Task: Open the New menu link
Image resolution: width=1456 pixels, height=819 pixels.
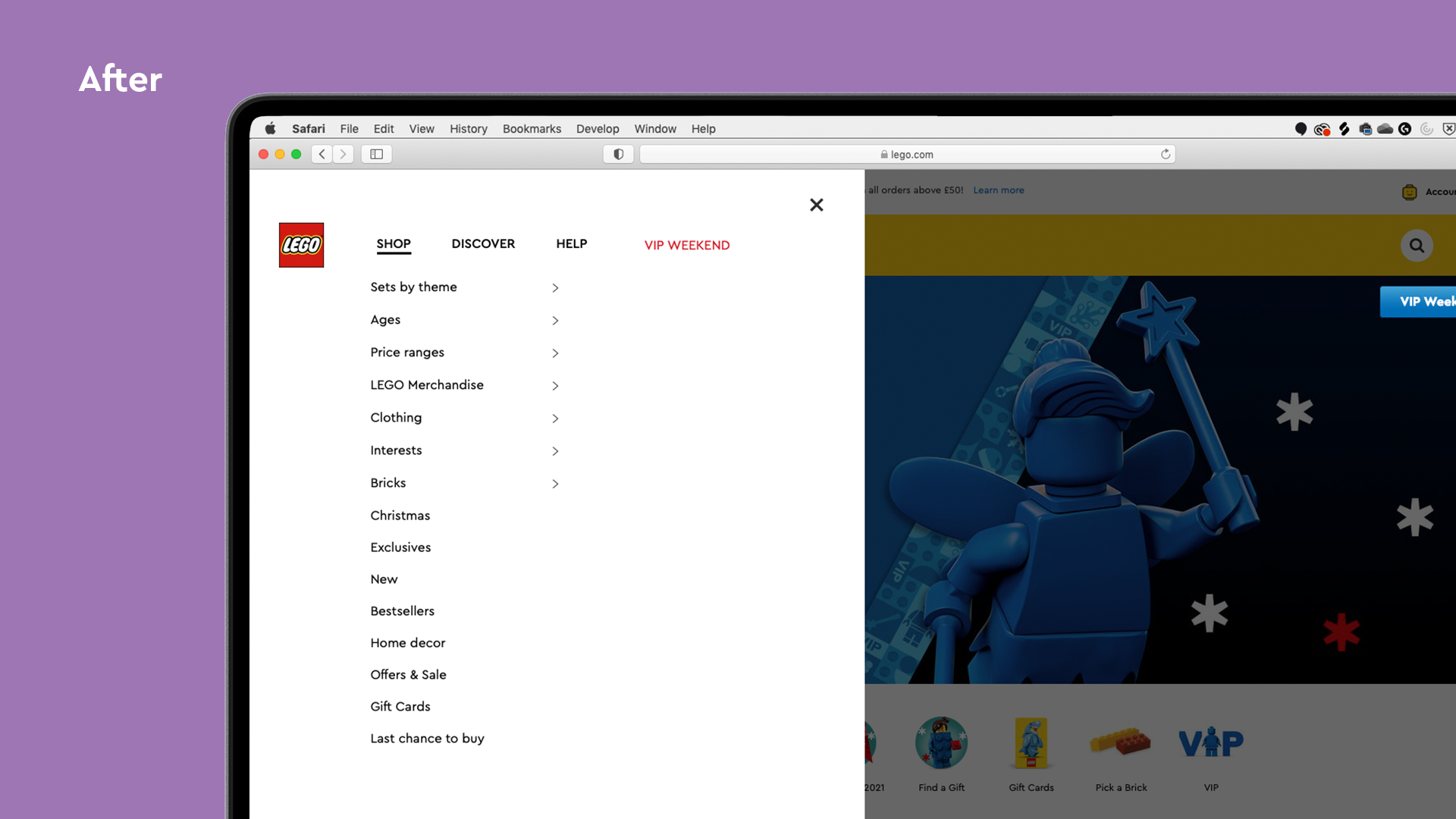Action: 384,579
